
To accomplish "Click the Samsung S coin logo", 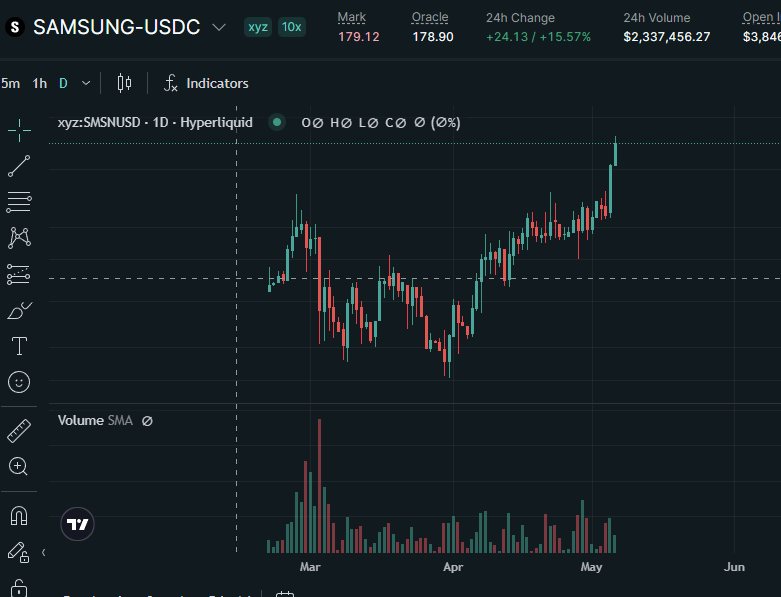I will click(x=15, y=27).
